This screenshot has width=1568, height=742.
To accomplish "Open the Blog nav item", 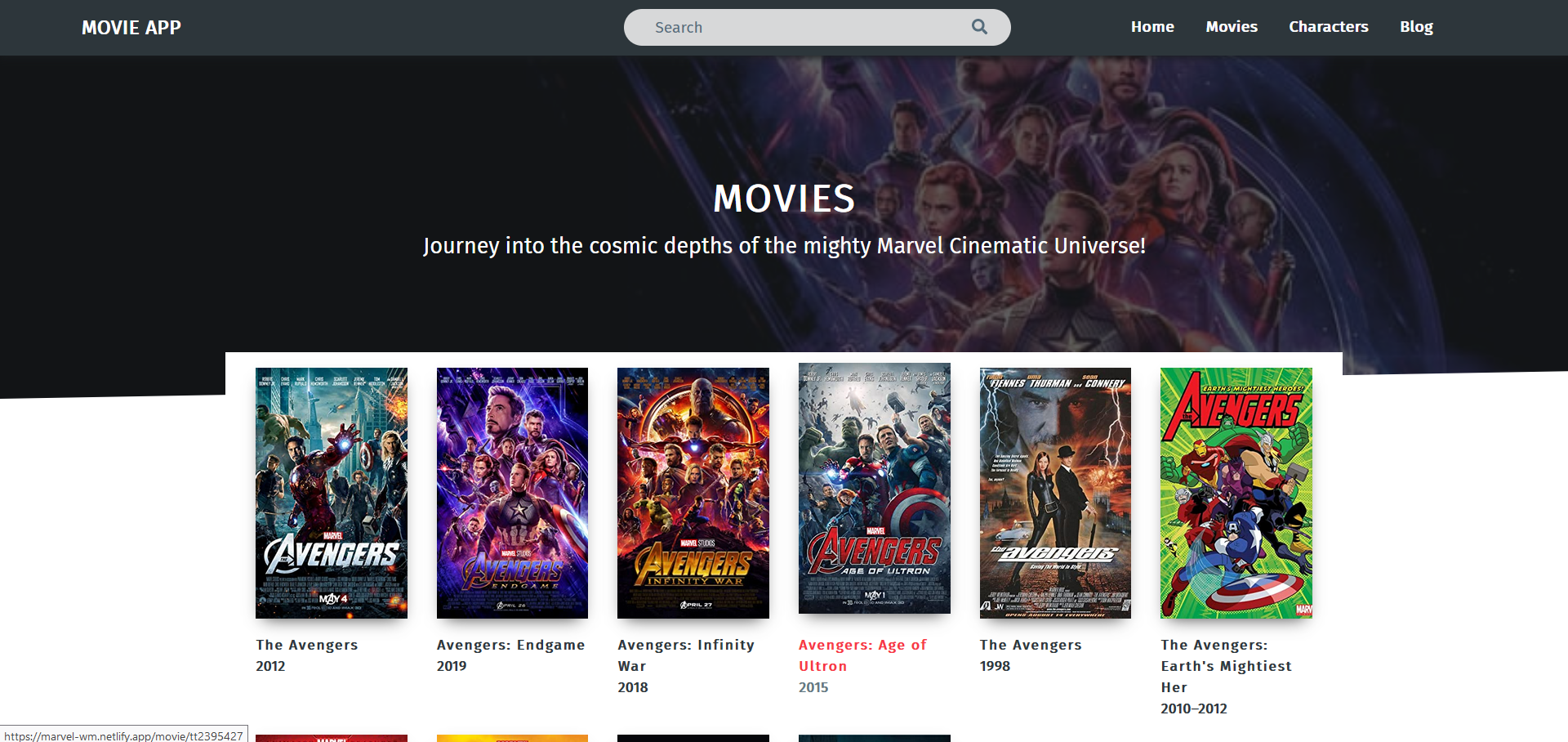I will pos(1416,27).
